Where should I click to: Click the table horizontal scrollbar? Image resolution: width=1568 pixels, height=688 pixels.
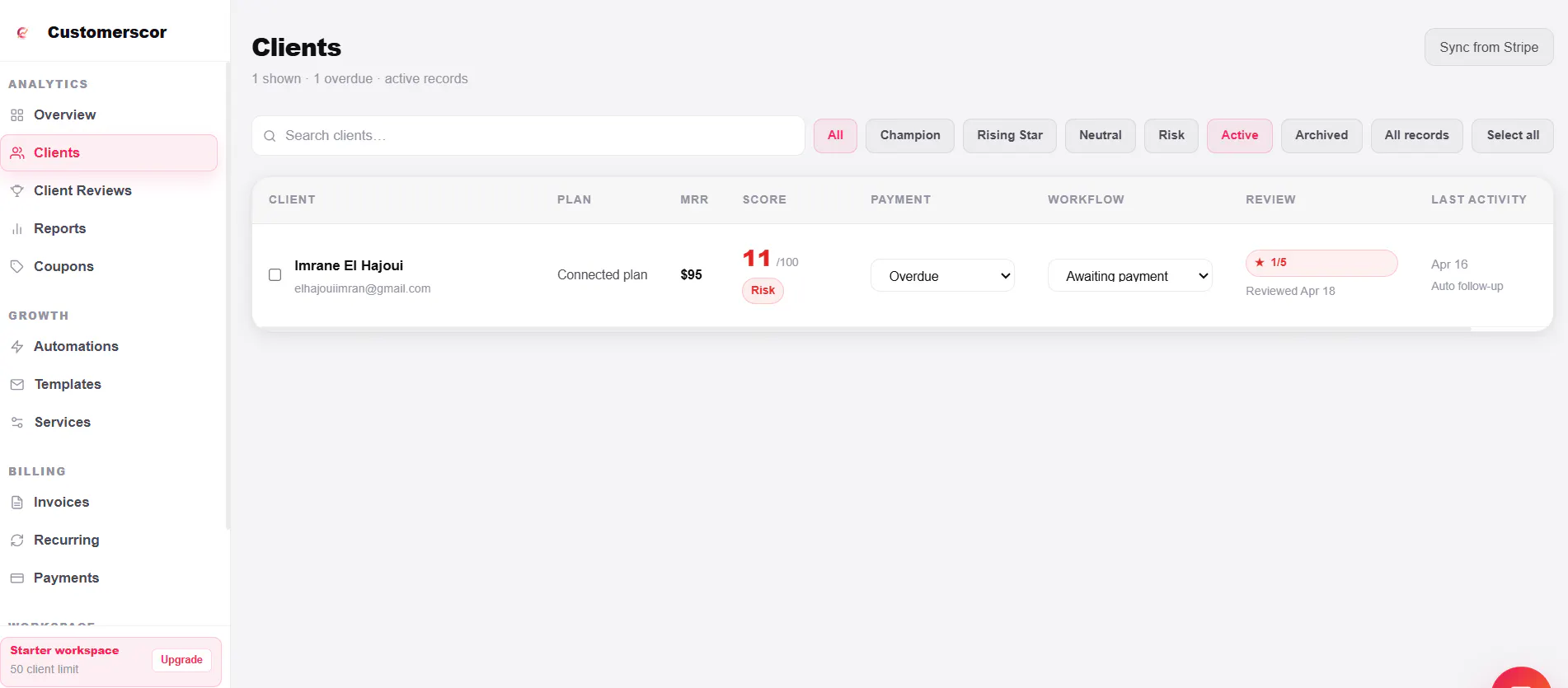click(x=861, y=329)
